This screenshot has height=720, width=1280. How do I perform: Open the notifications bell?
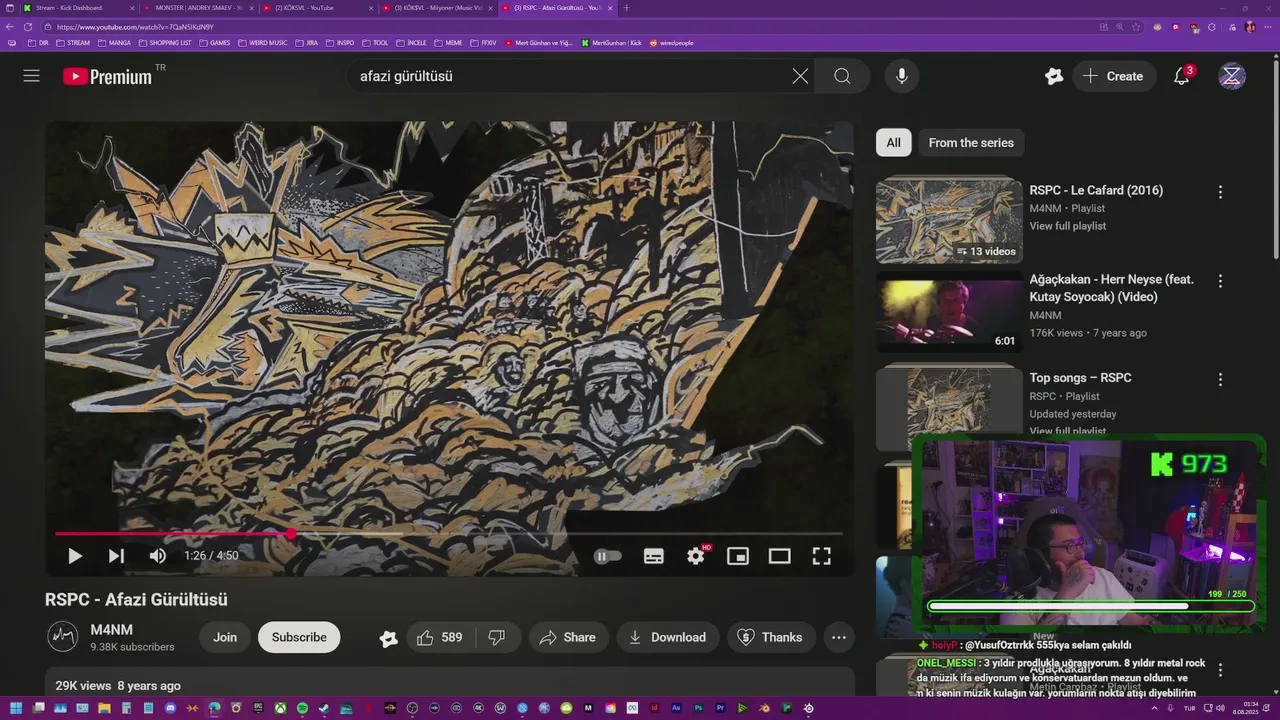pyautogui.click(x=1182, y=76)
